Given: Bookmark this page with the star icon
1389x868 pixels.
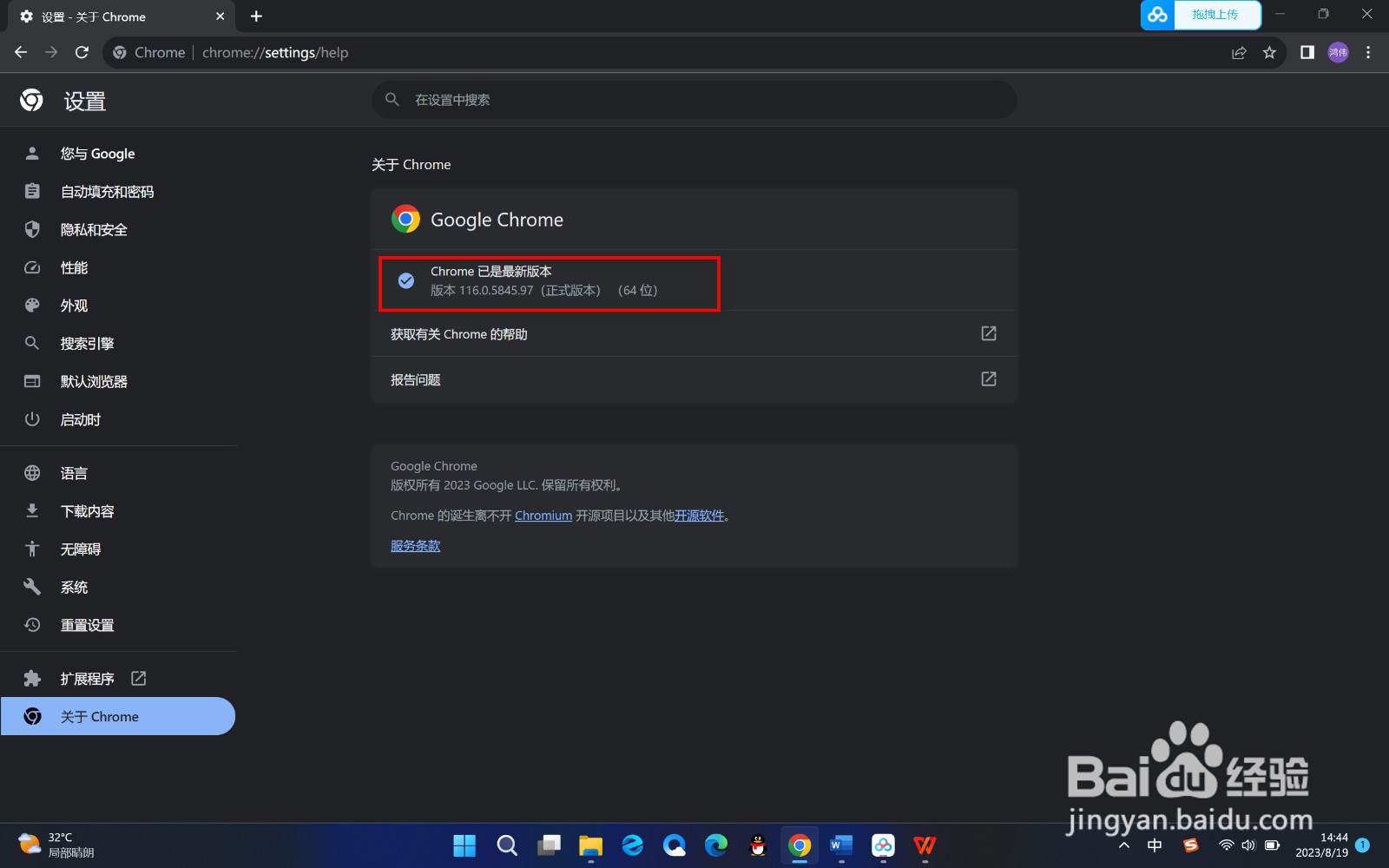Looking at the screenshot, I should click(1269, 52).
